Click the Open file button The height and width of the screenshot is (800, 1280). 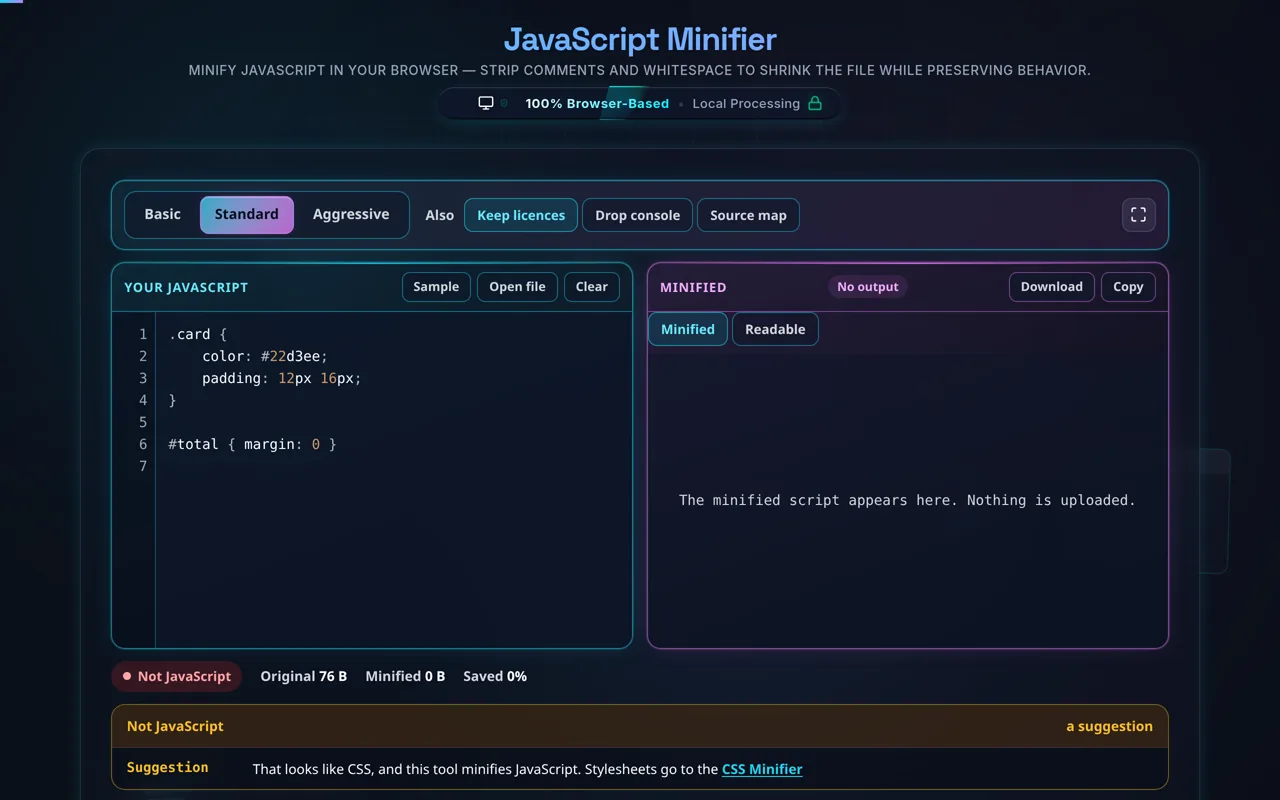coord(517,287)
